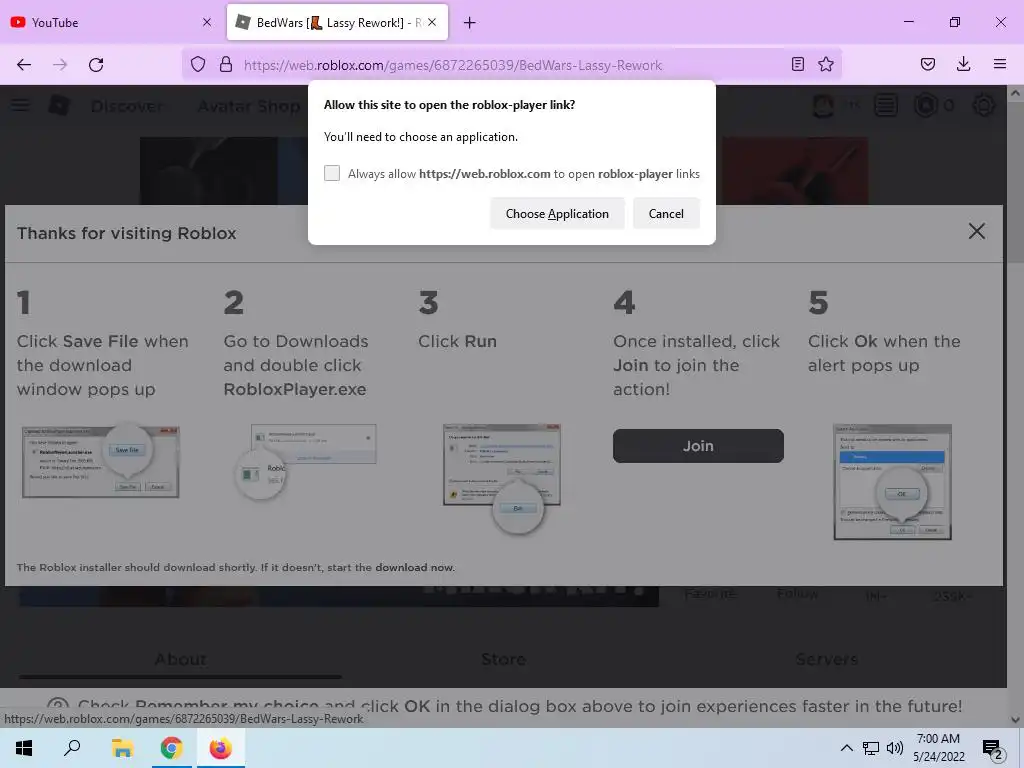Close the BedWars tab
Viewport: 1024px width, 768px height.
(x=432, y=22)
